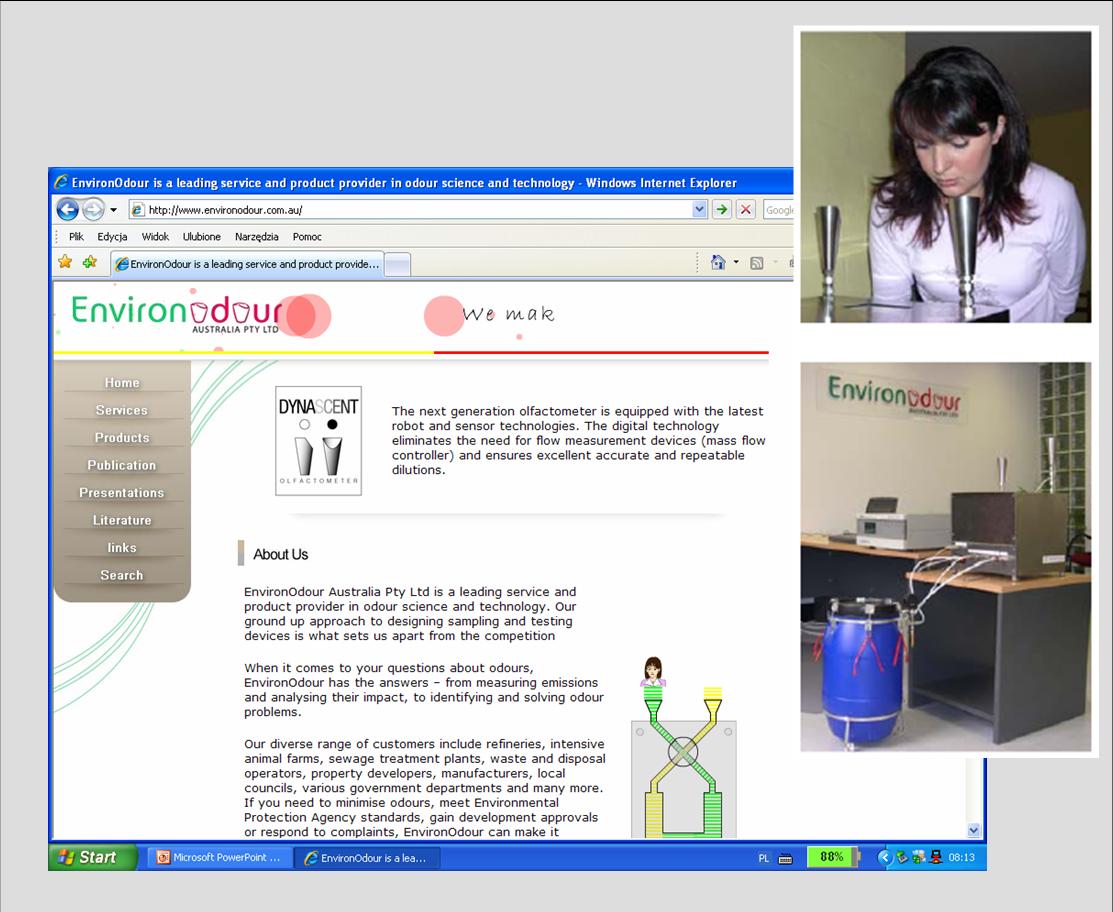Open the Edycja menu
1113x912 pixels.
(112, 237)
